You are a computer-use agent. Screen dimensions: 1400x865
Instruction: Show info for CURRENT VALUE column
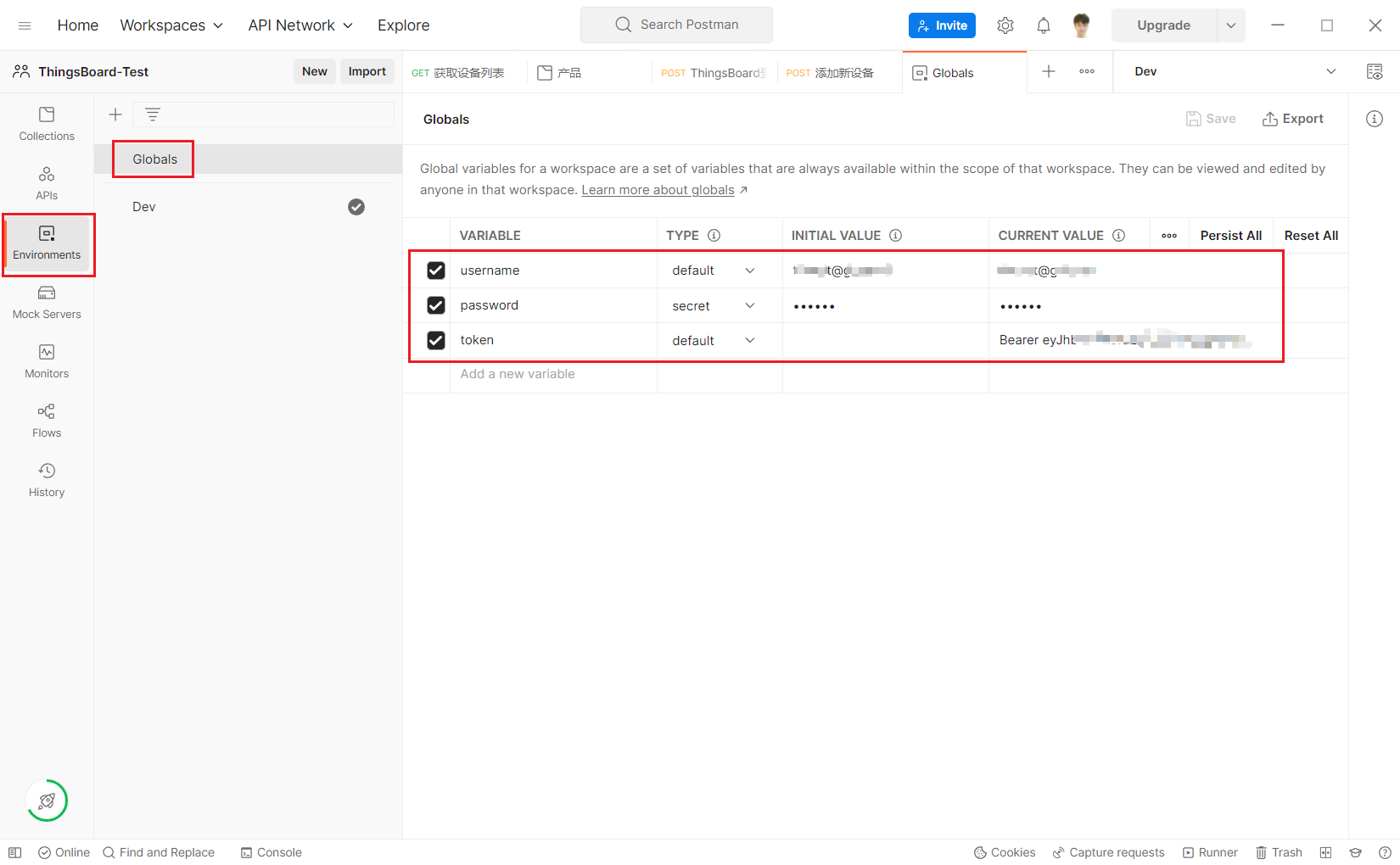pos(1119,236)
